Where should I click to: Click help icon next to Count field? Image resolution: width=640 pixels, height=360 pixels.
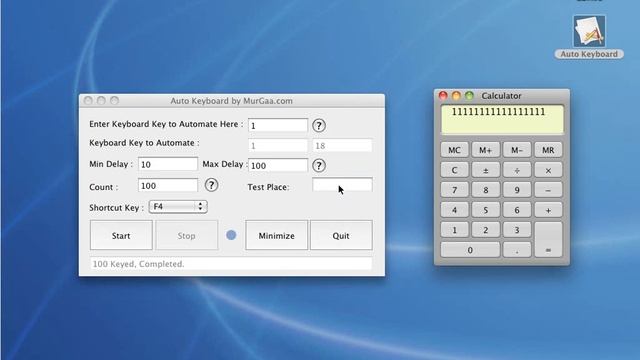211,185
